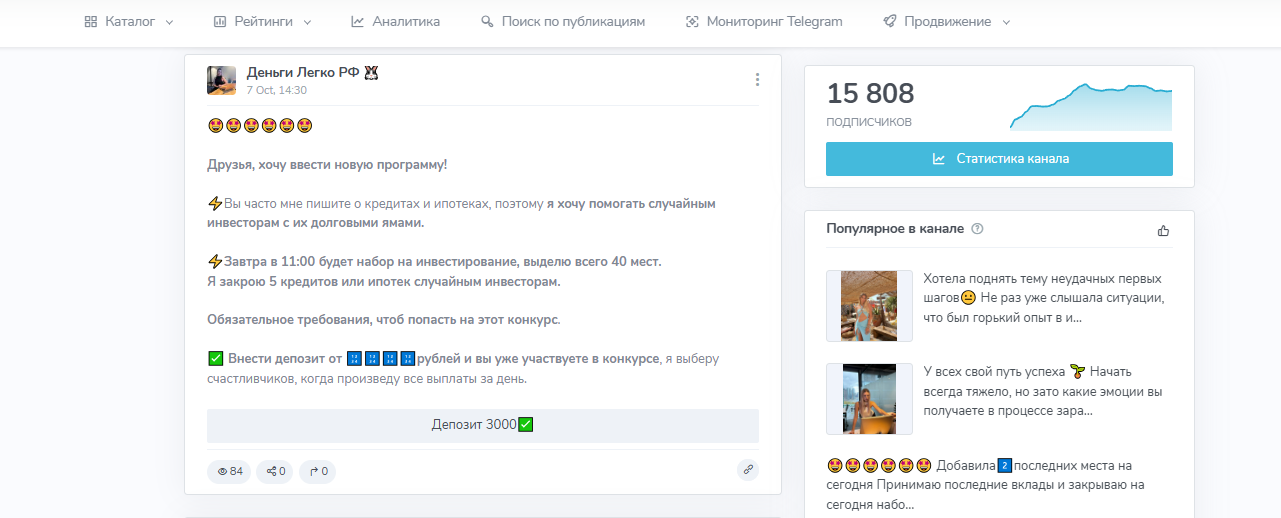
Task: Click the line Обязательное требования, чтоб попасть на этот конкурс
Action: tap(384, 320)
